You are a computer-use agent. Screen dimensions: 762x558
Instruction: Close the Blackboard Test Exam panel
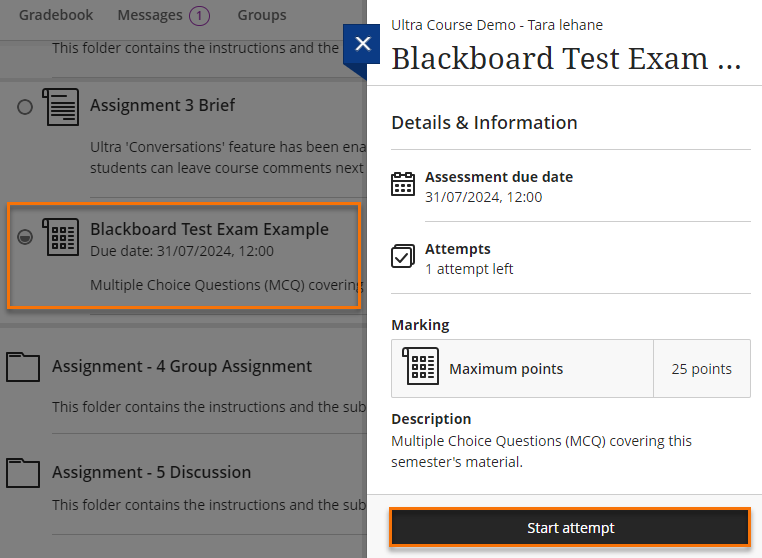pyautogui.click(x=362, y=44)
